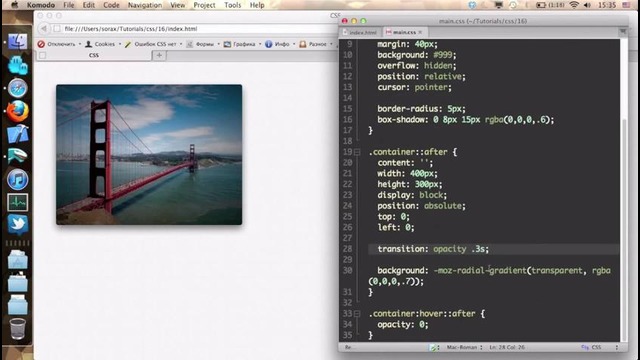Image resolution: width=640 pixels, height=360 pixels.
Task: Click the editor vertical scrollbar
Action: tap(624, 229)
